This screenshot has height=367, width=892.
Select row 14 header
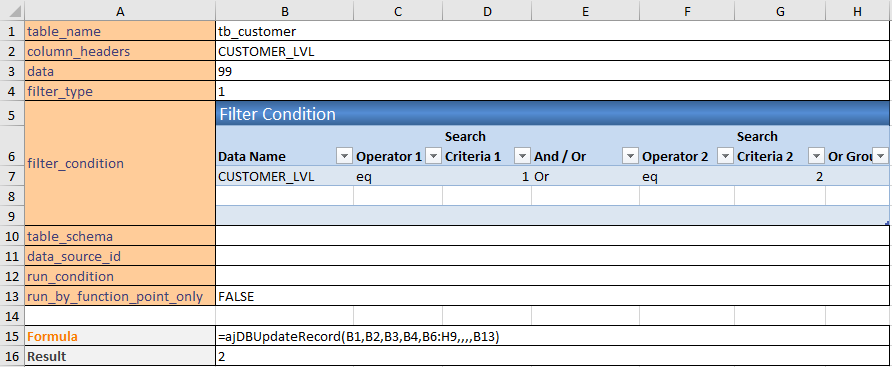(x=12, y=316)
